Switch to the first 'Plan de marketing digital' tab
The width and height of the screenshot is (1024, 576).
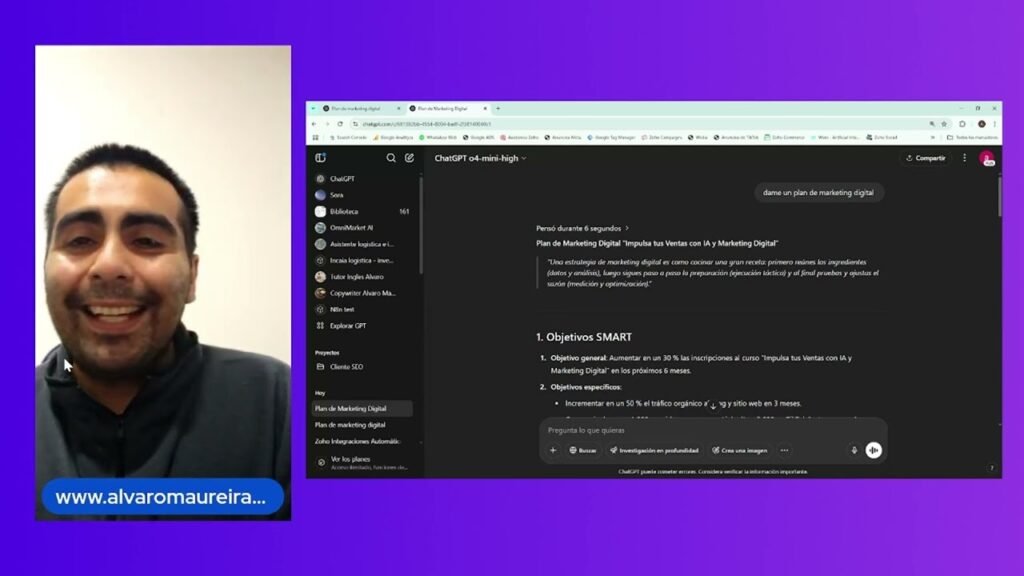pyautogui.click(x=357, y=108)
